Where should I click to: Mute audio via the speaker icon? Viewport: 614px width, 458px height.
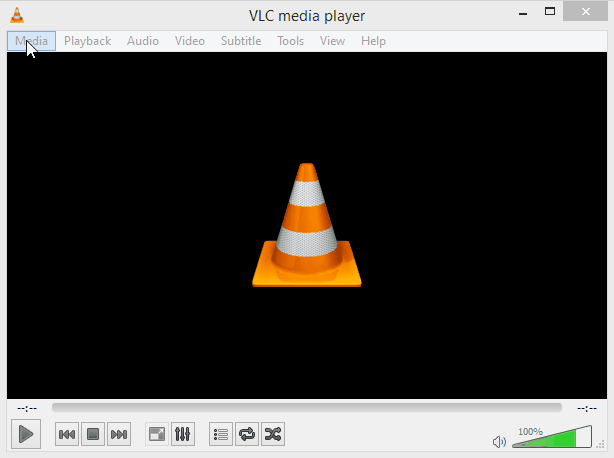(499, 442)
